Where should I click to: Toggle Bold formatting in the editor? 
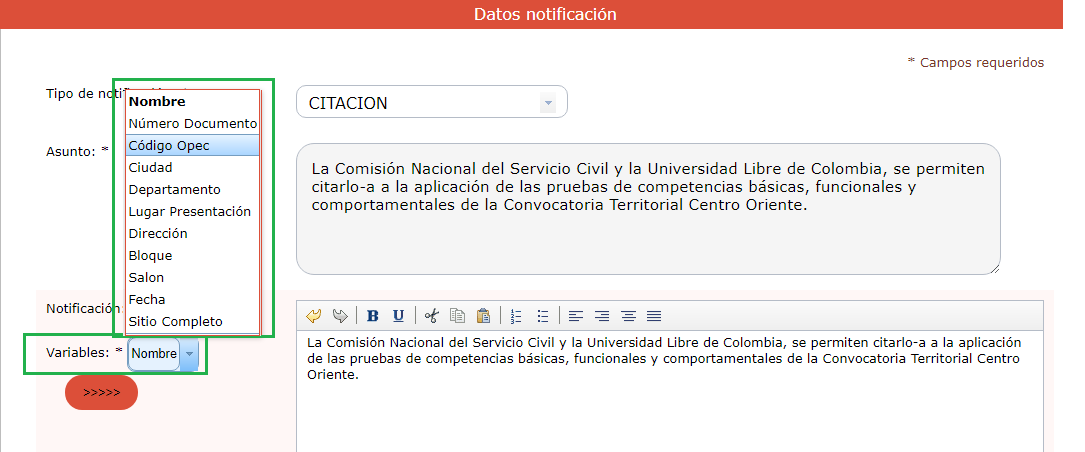click(x=373, y=316)
